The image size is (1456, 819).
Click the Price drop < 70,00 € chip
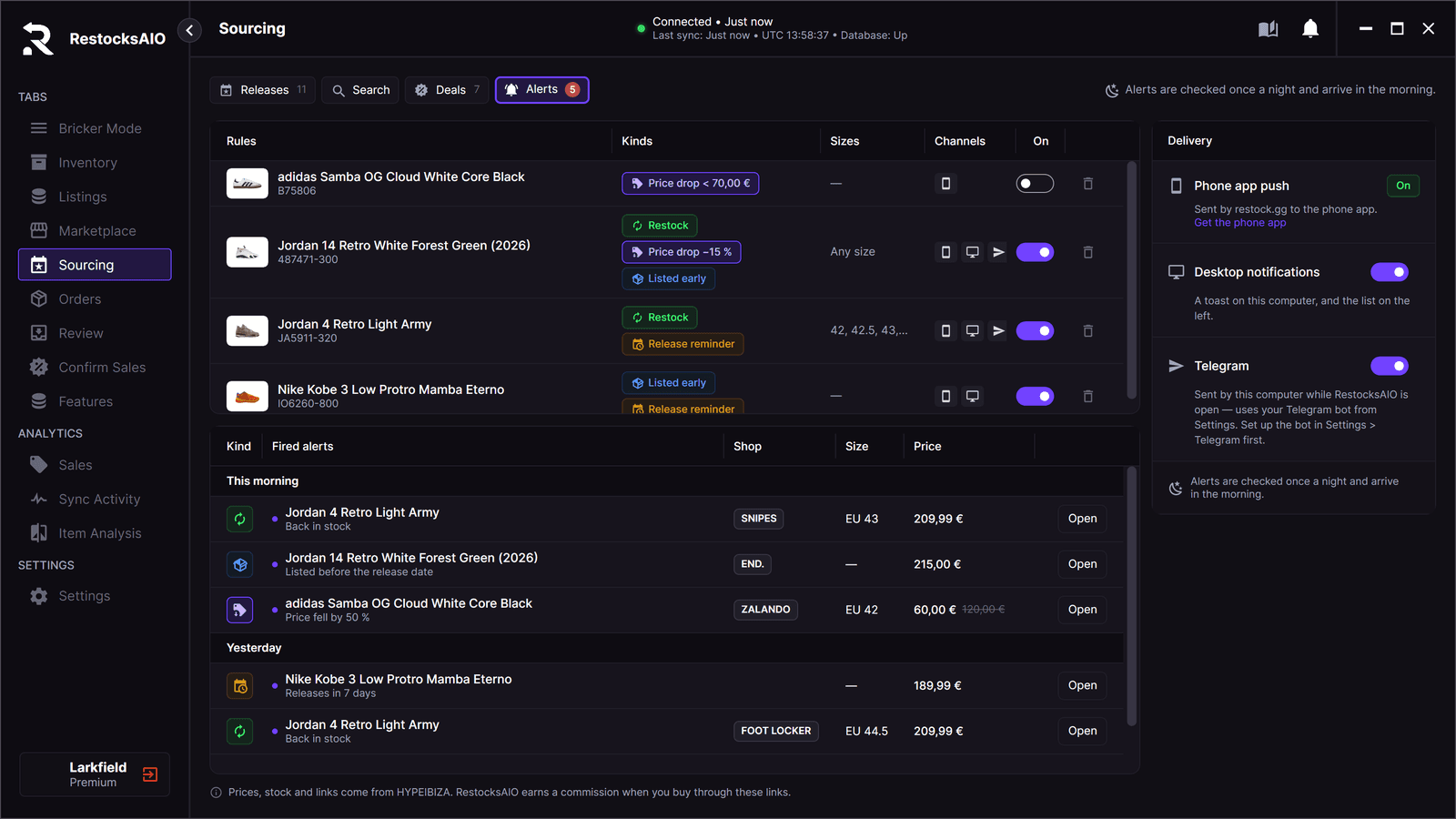691,184
